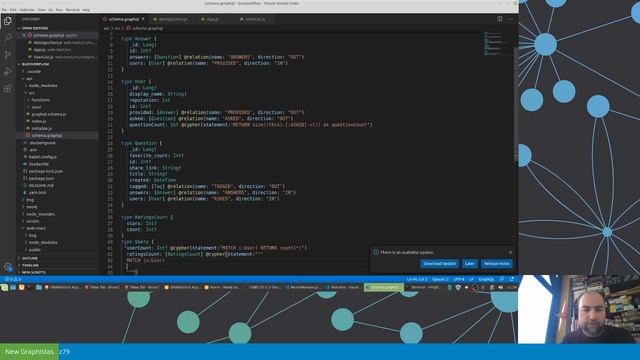Screen dimensions: 640x360
Task: Open the Source Control view
Action: pos(8,54)
